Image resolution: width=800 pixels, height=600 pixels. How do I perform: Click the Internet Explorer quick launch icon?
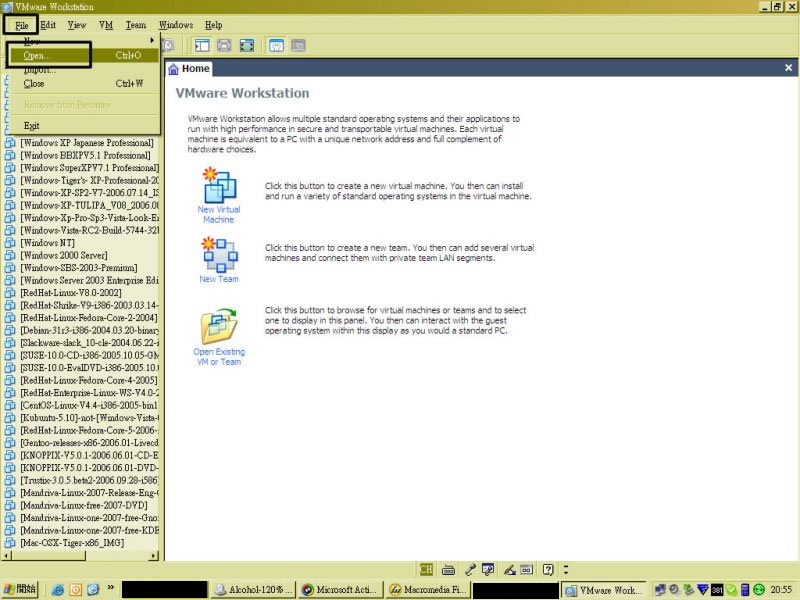58,590
